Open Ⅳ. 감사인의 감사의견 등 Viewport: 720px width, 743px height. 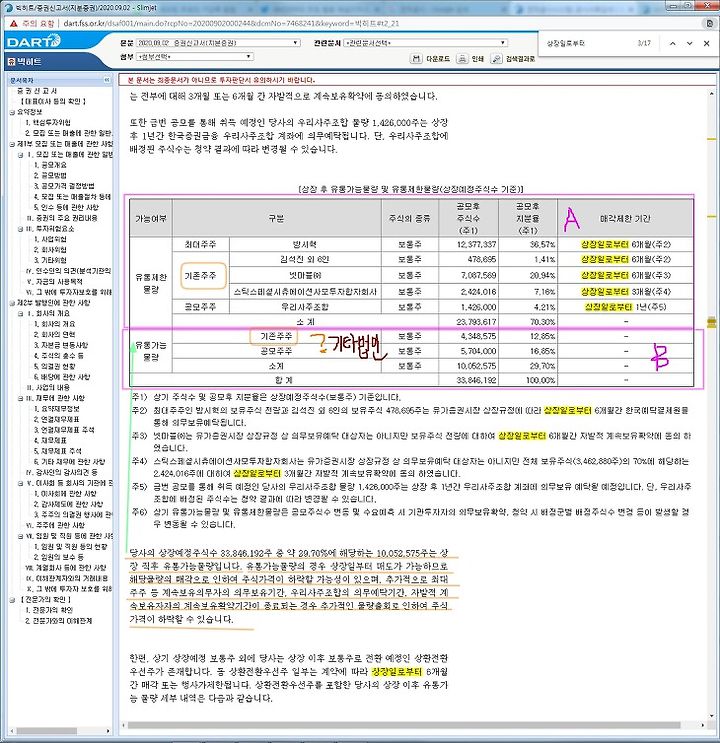click(x=61, y=472)
